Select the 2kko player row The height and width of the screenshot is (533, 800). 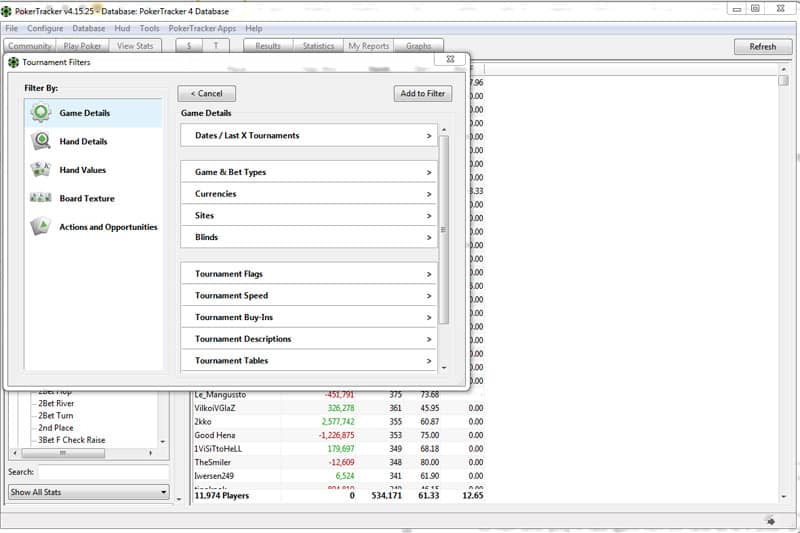pos(339,422)
